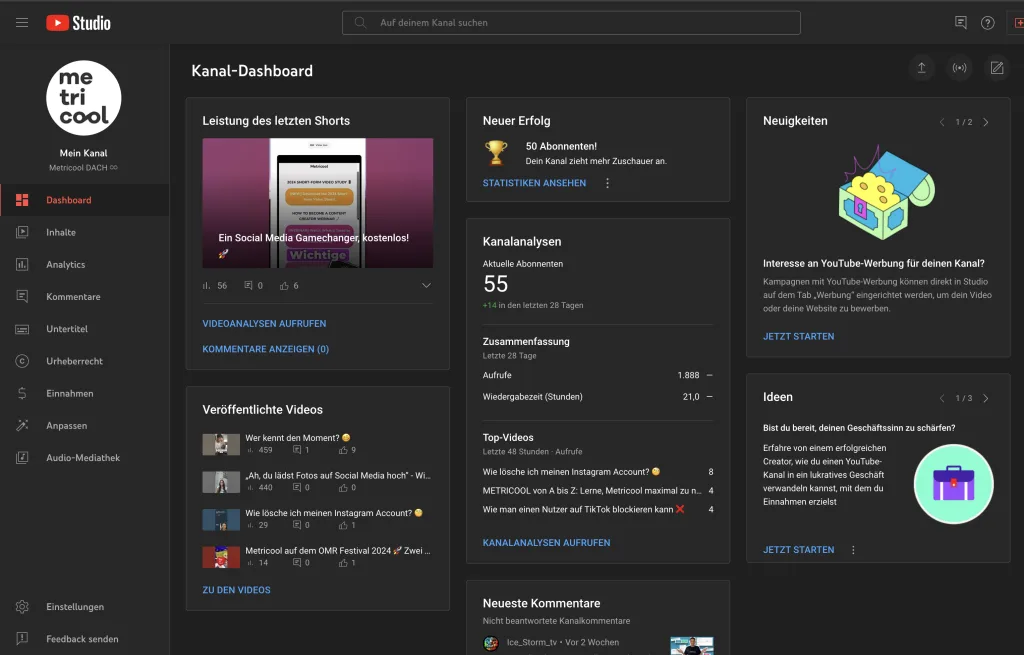
Task: Click the Einnahmen dollar icon
Action: 22,393
